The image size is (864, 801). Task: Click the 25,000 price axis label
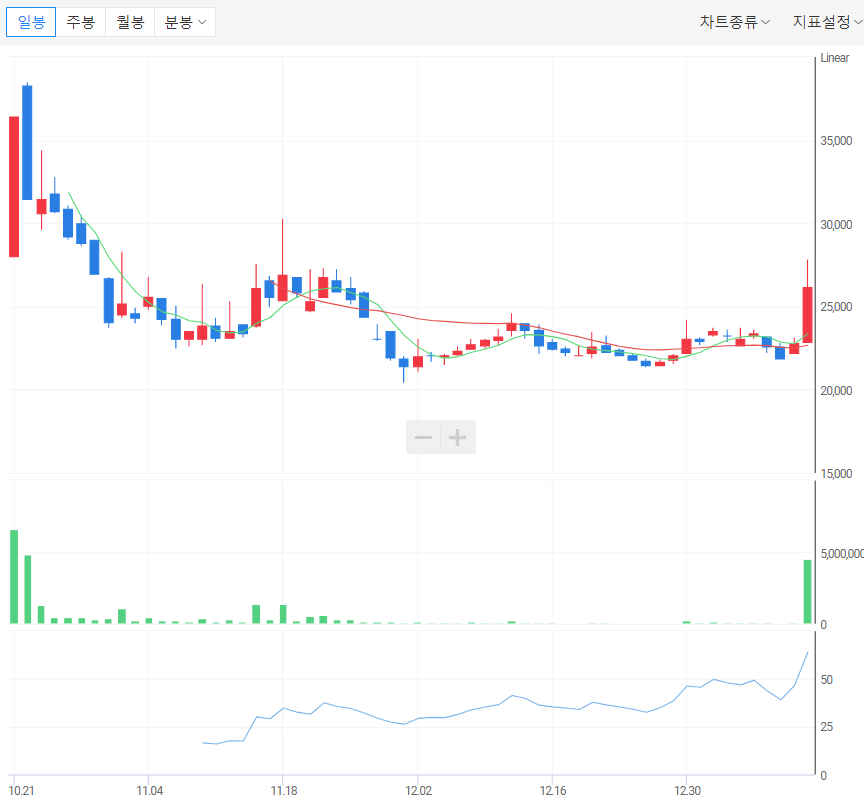[836, 307]
